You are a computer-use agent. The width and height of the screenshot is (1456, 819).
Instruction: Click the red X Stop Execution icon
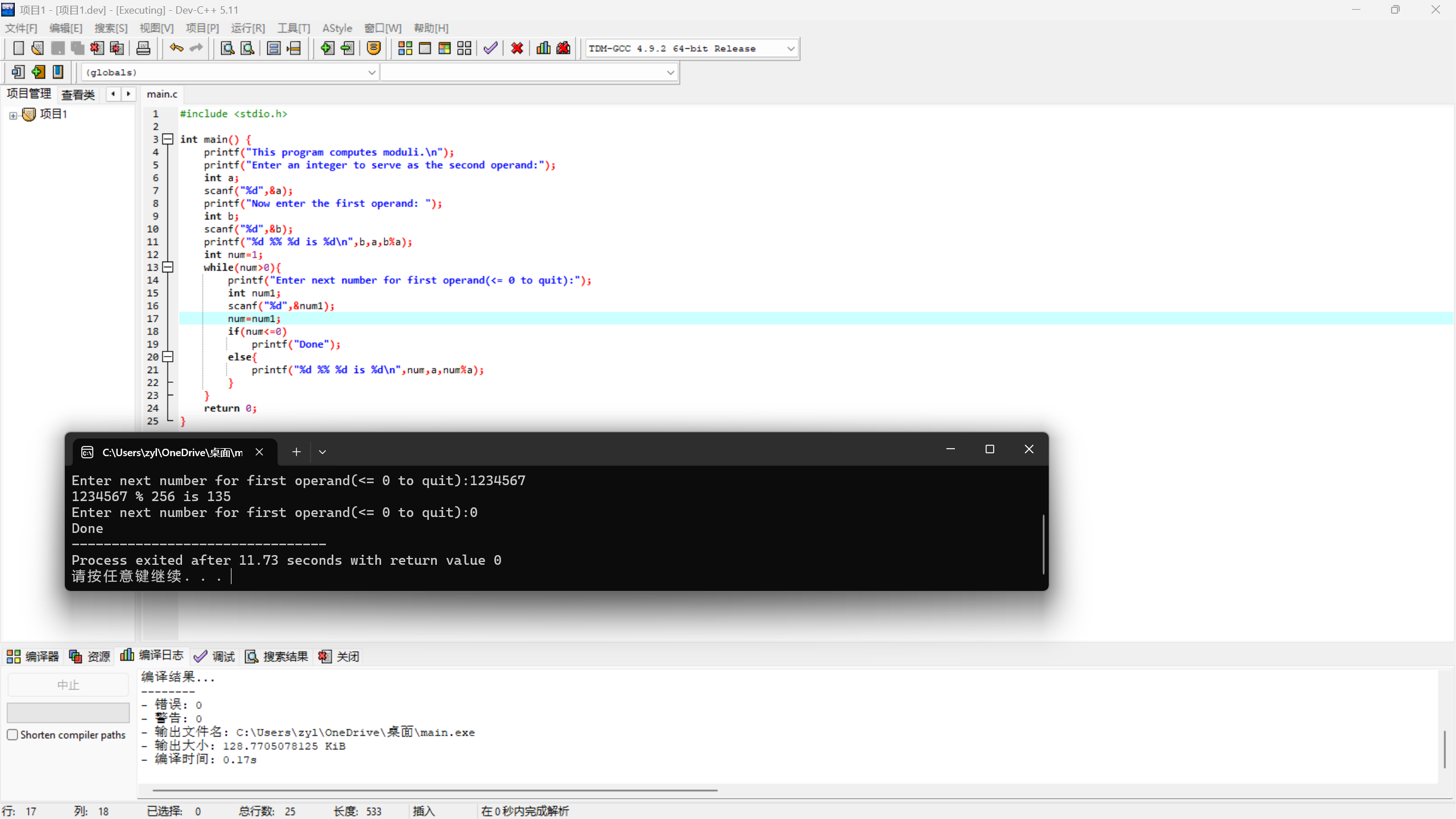[517, 48]
